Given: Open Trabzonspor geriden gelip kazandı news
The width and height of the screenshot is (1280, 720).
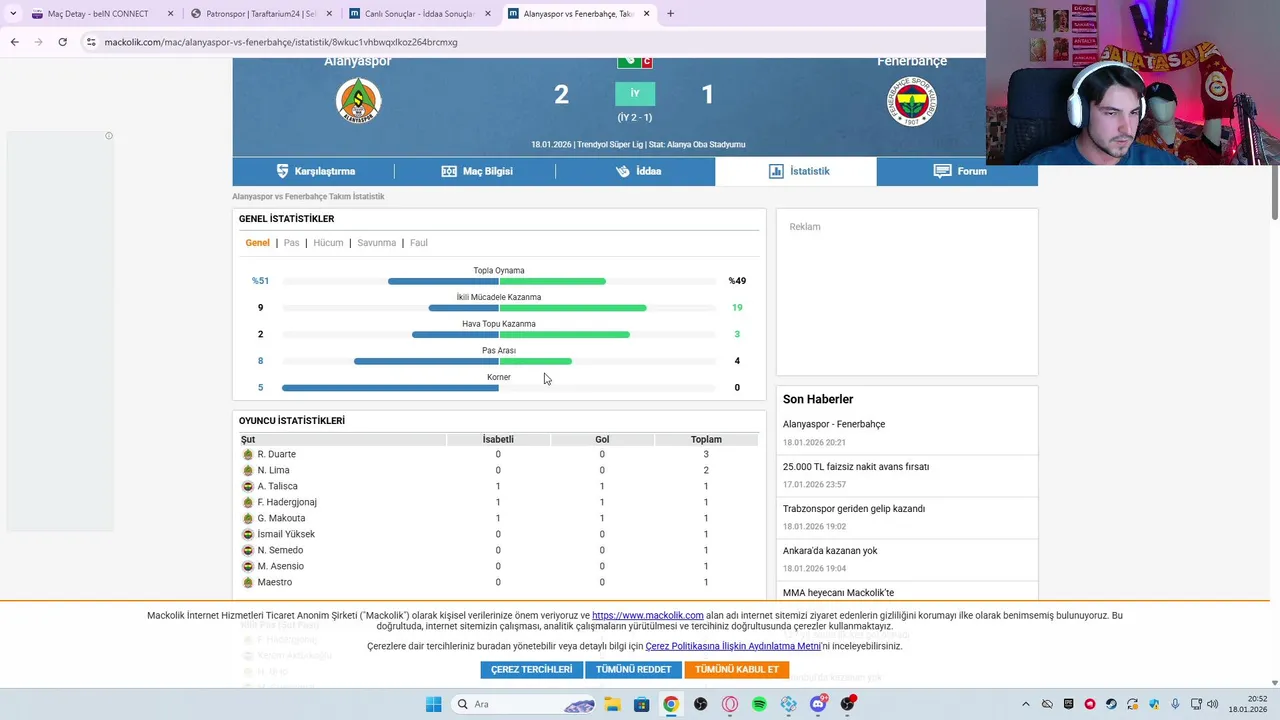Looking at the screenshot, I should (x=854, y=508).
